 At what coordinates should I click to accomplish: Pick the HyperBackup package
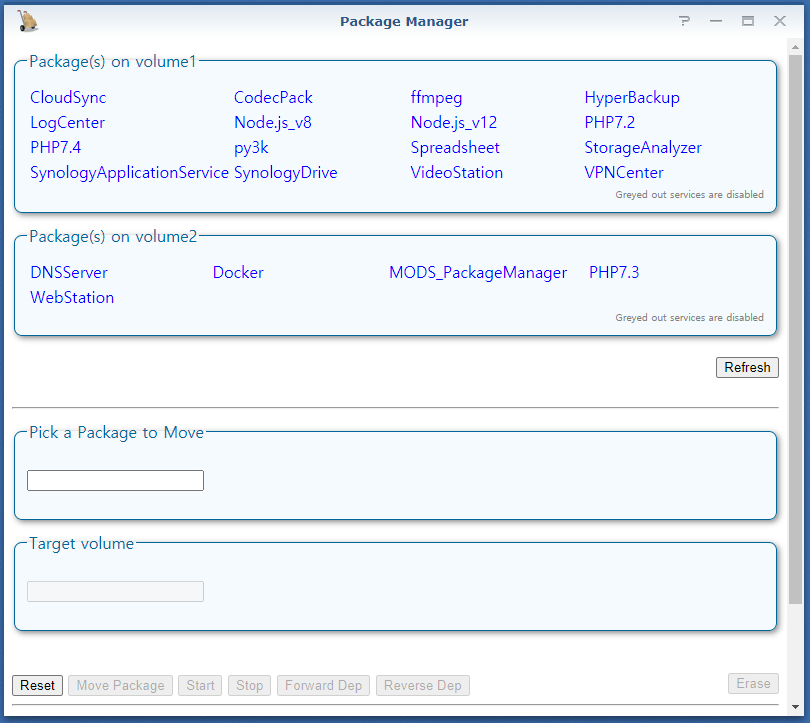pyautogui.click(x=632, y=98)
